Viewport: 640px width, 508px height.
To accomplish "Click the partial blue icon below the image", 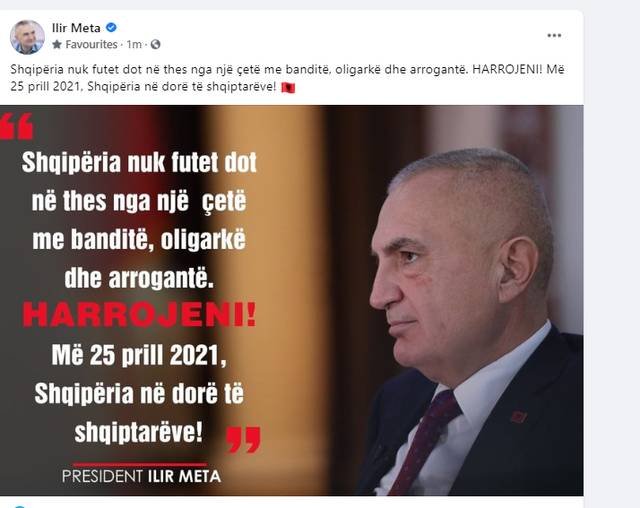I will (x=20, y=506).
